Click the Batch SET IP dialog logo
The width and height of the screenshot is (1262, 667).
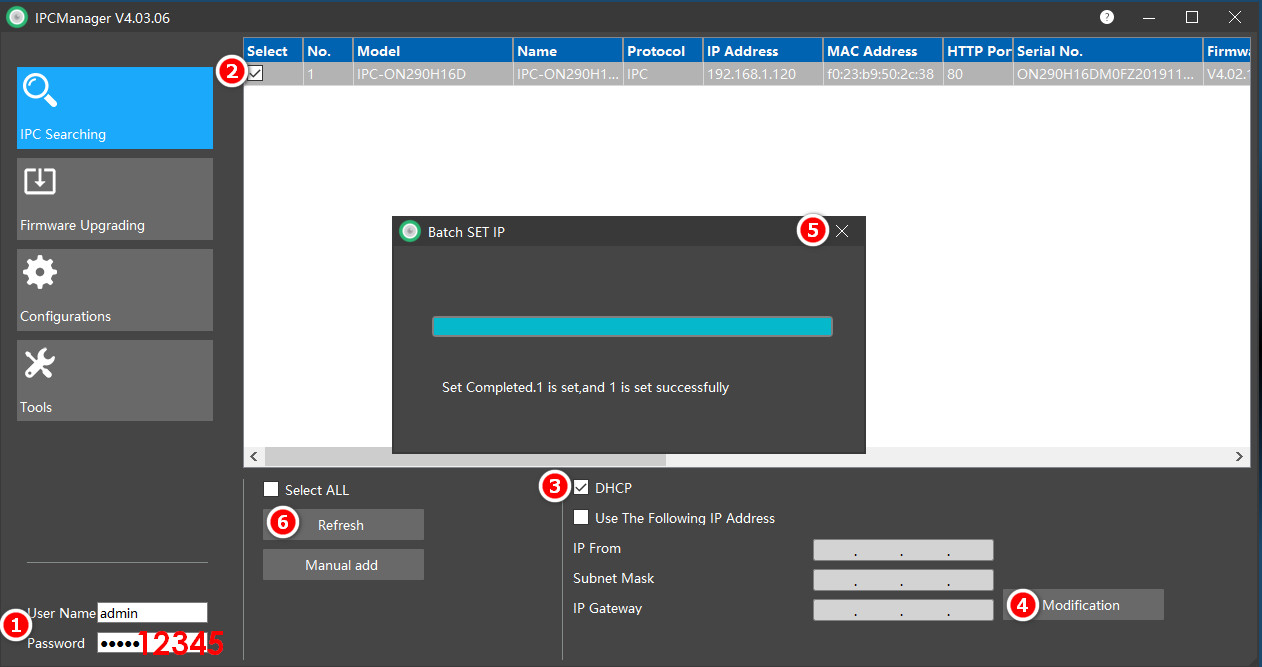click(409, 231)
